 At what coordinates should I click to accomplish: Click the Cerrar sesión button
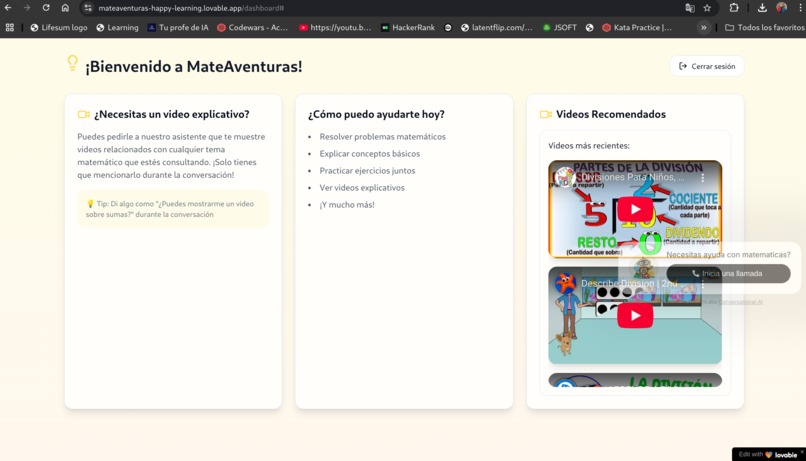tap(707, 66)
